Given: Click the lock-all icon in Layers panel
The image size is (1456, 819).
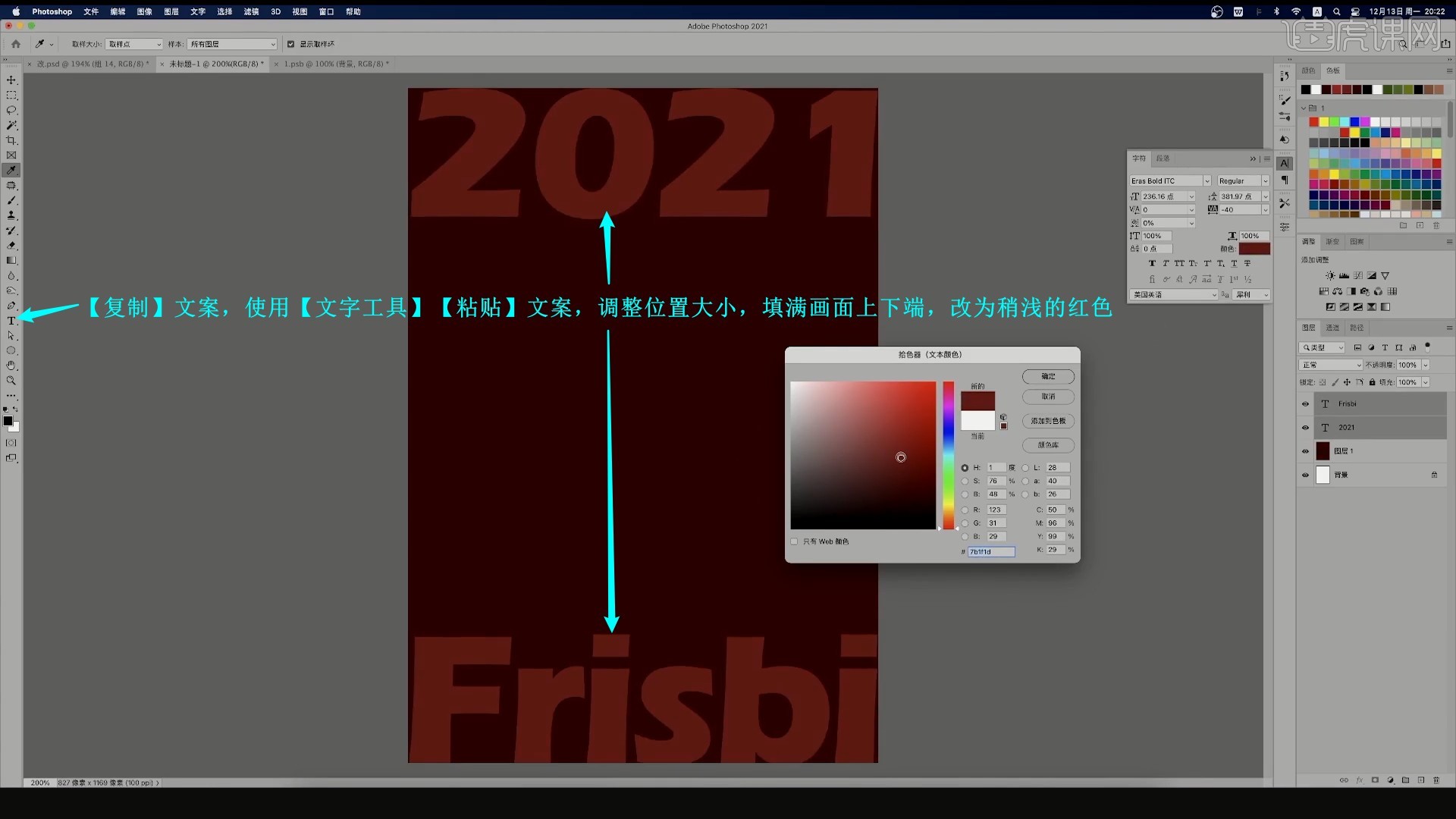Looking at the screenshot, I should [x=1372, y=382].
